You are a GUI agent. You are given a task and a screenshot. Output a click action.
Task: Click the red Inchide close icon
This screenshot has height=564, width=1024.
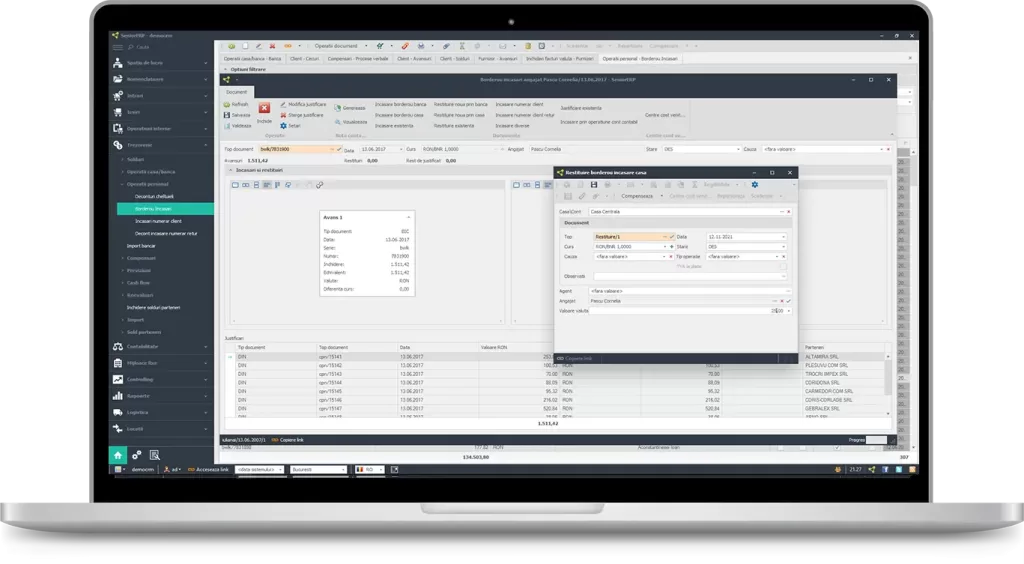pyautogui.click(x=264, y=108)
